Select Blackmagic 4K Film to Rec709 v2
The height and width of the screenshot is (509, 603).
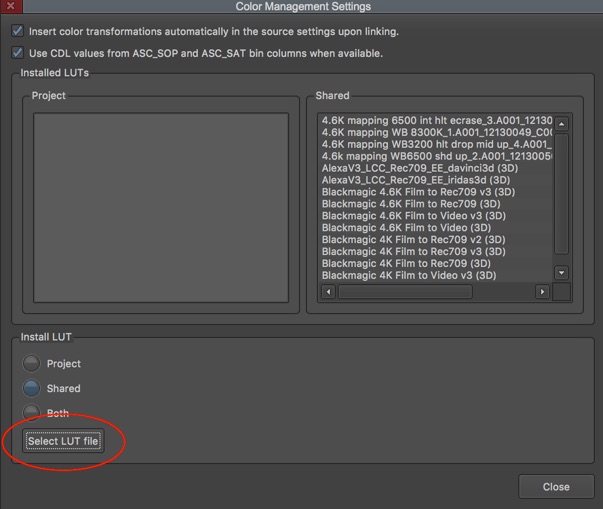(413, 240)
